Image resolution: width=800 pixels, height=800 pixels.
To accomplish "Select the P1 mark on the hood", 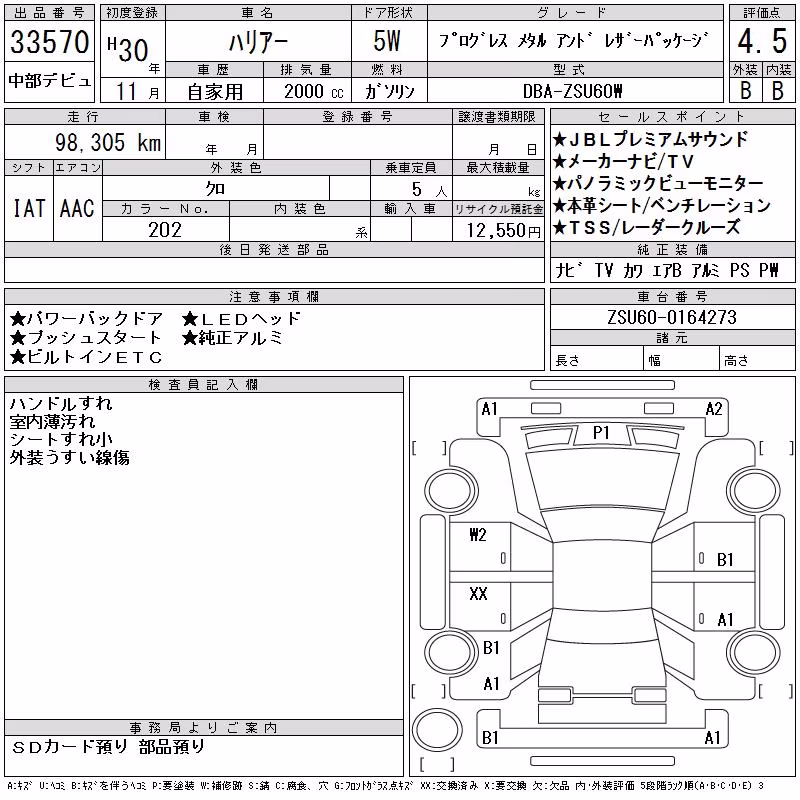I will point(601,433).
